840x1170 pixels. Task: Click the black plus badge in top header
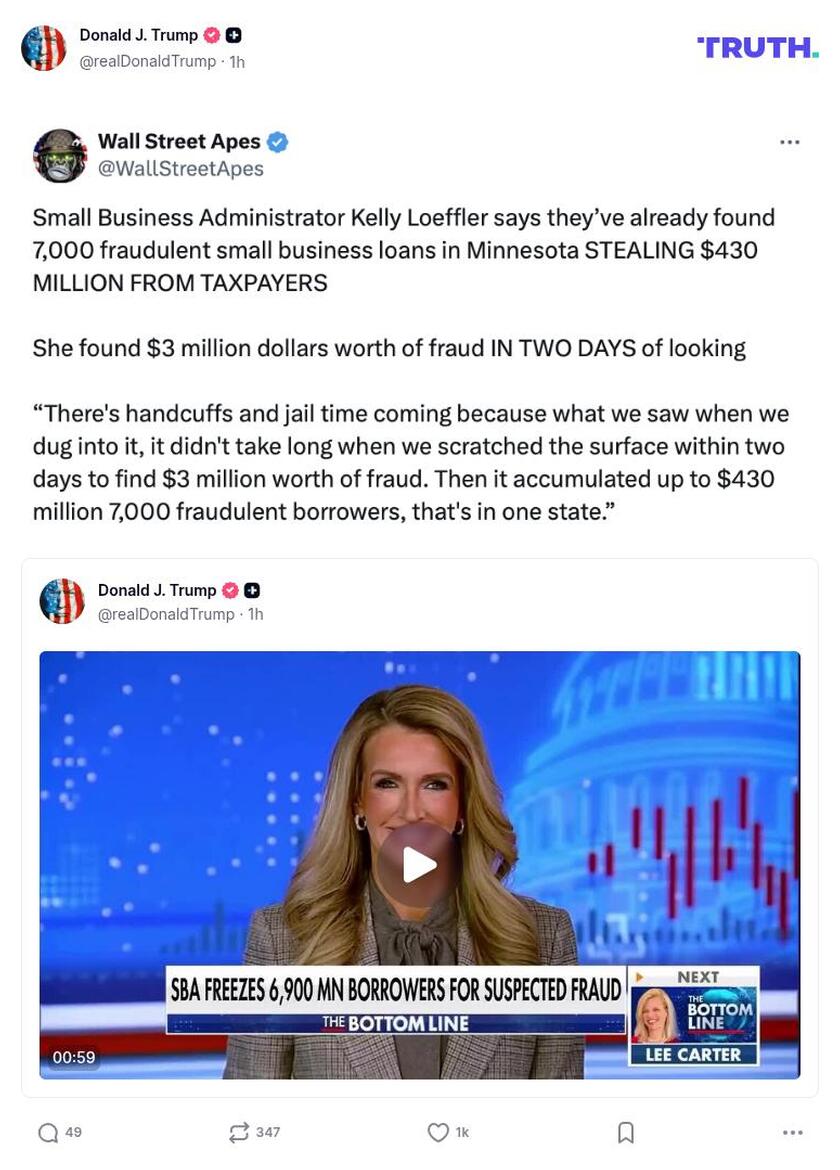click(233, 35)
